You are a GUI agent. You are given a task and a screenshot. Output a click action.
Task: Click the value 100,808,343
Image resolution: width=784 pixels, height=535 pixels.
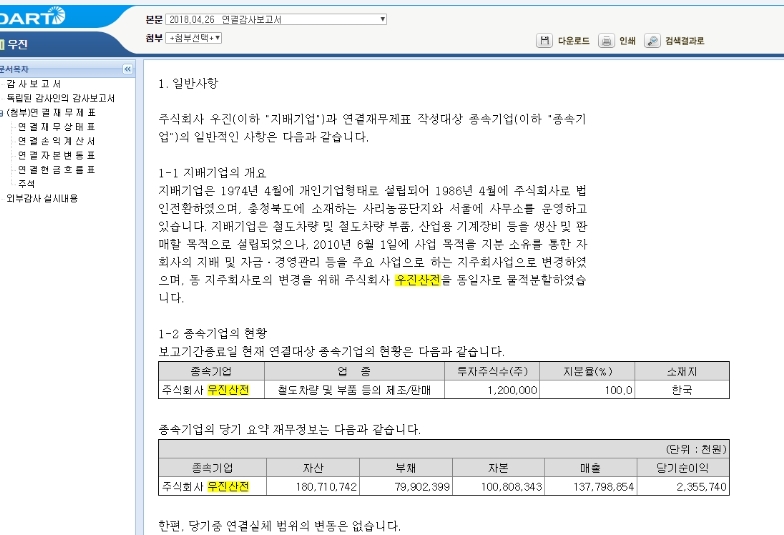pyautogui.click(x=512, y=486)
